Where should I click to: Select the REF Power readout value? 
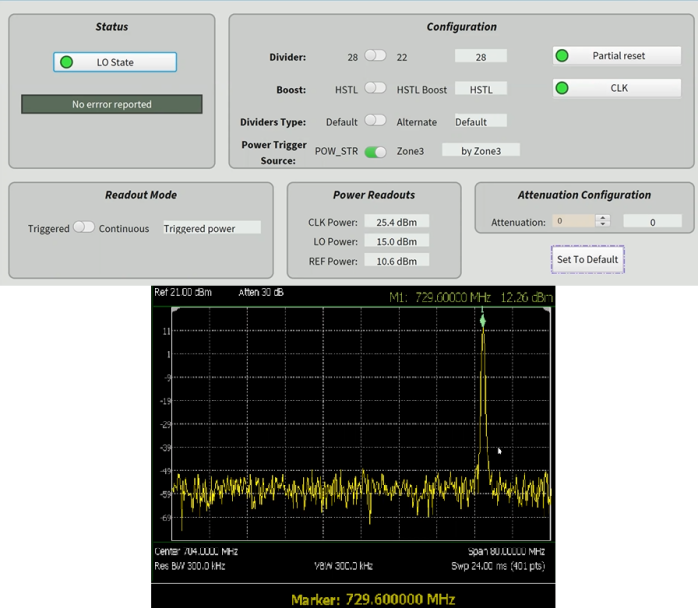[x=396, y=260]
